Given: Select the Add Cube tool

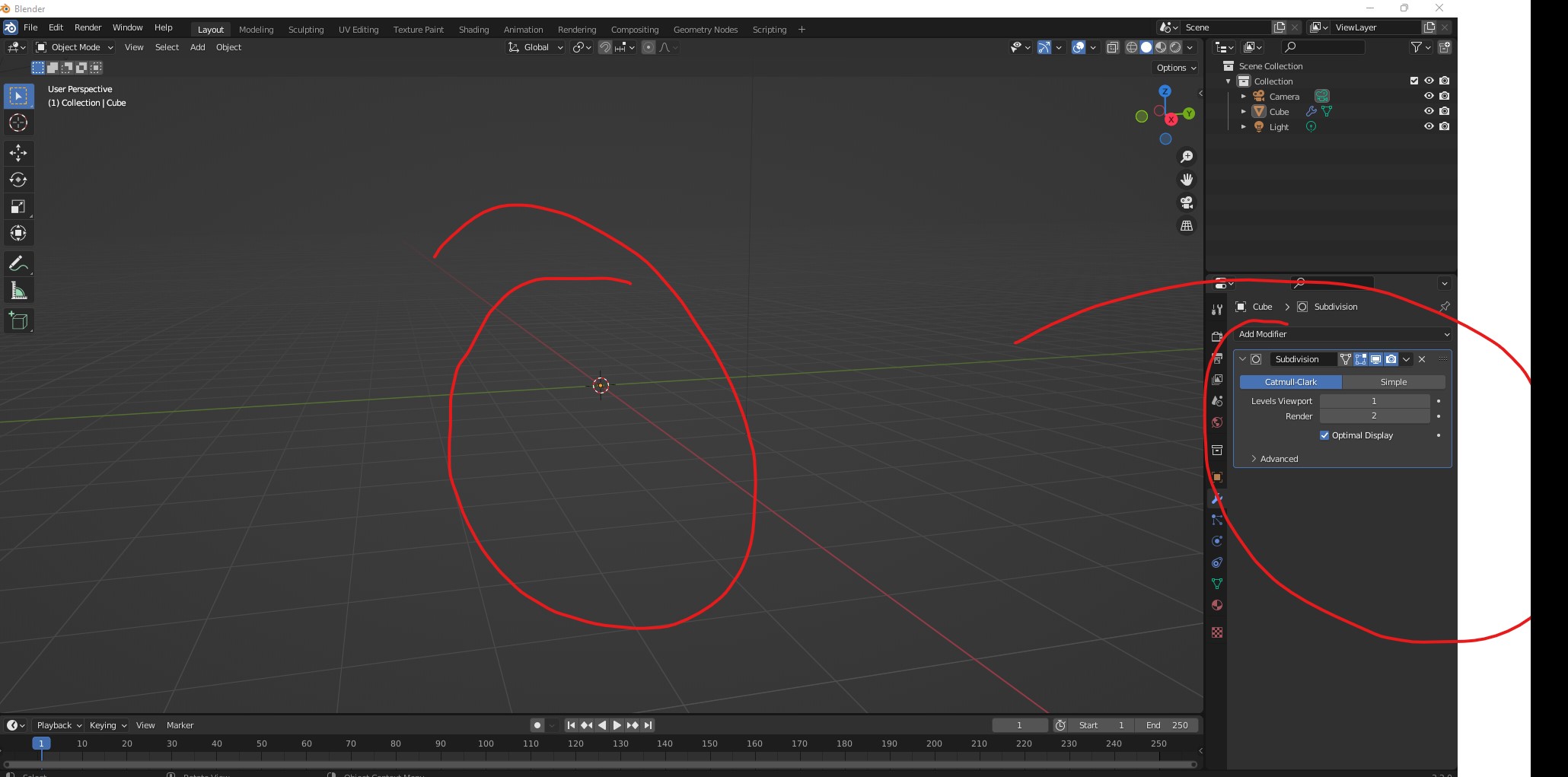Looking at the screenshot, I should pyautogui.click(x=18, y=320).
